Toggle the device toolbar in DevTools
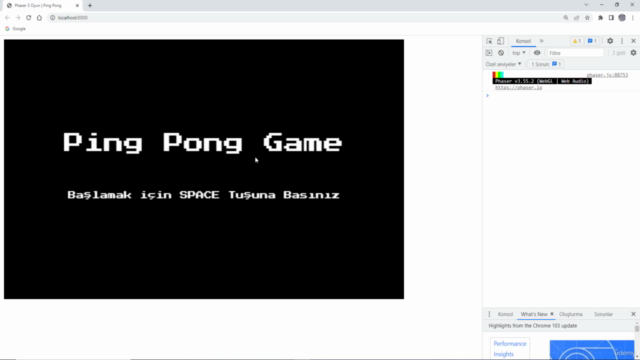The height and width of the screenshot is (360, 640). click(500, 41)
